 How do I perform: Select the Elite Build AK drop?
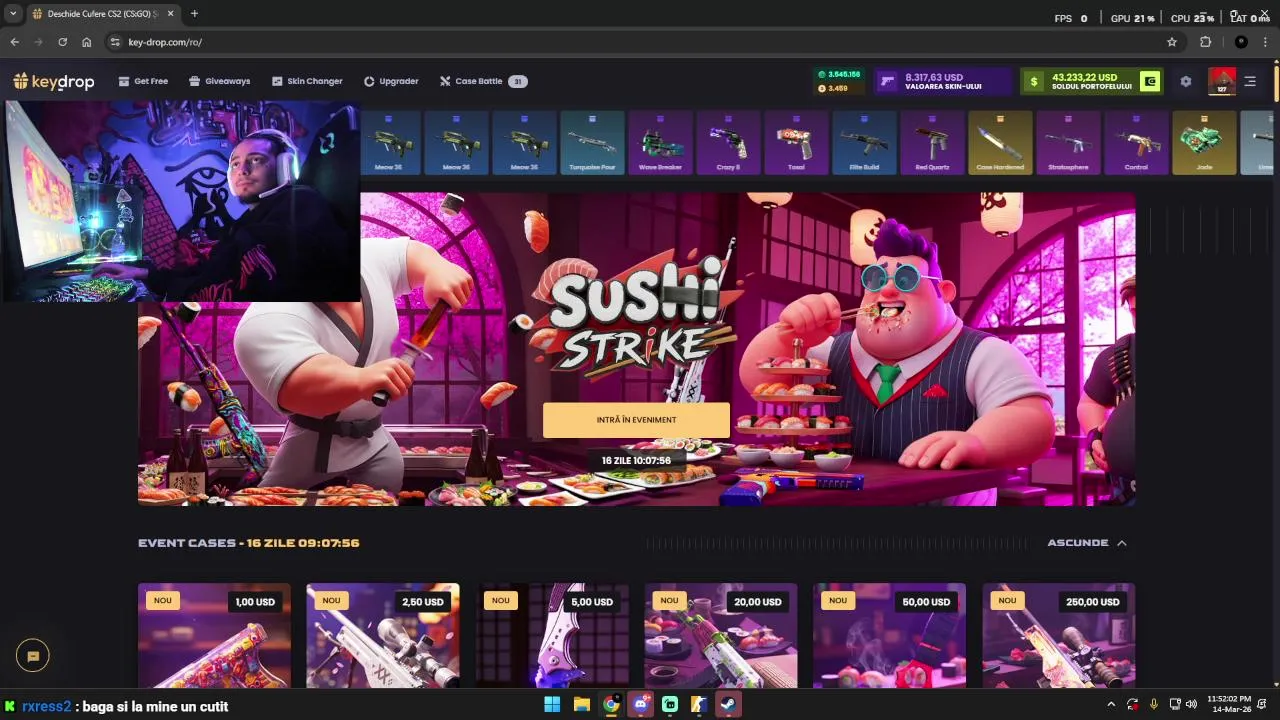point(864,142)
